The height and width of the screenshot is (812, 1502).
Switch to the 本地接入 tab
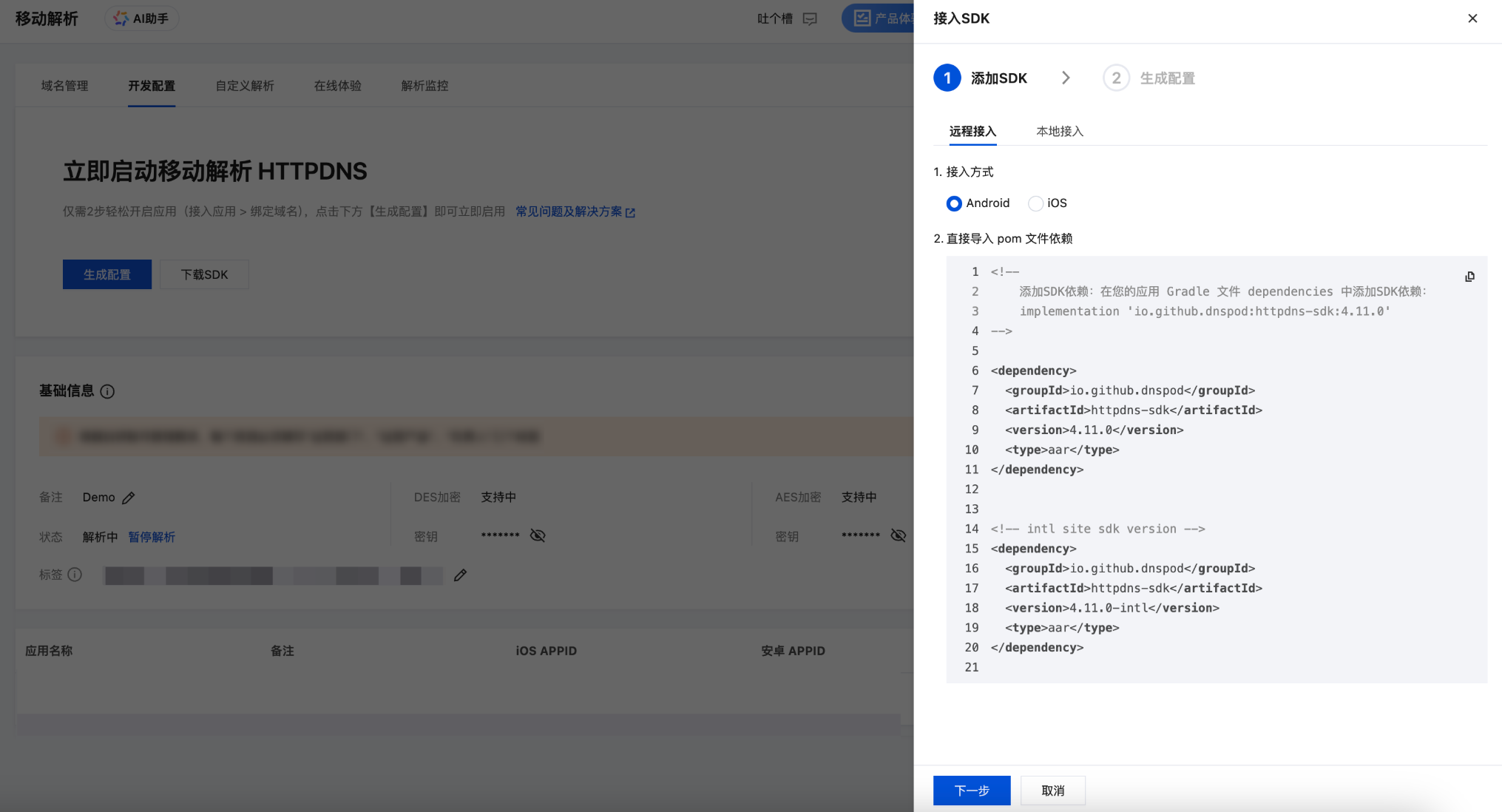click(1059, 131)
